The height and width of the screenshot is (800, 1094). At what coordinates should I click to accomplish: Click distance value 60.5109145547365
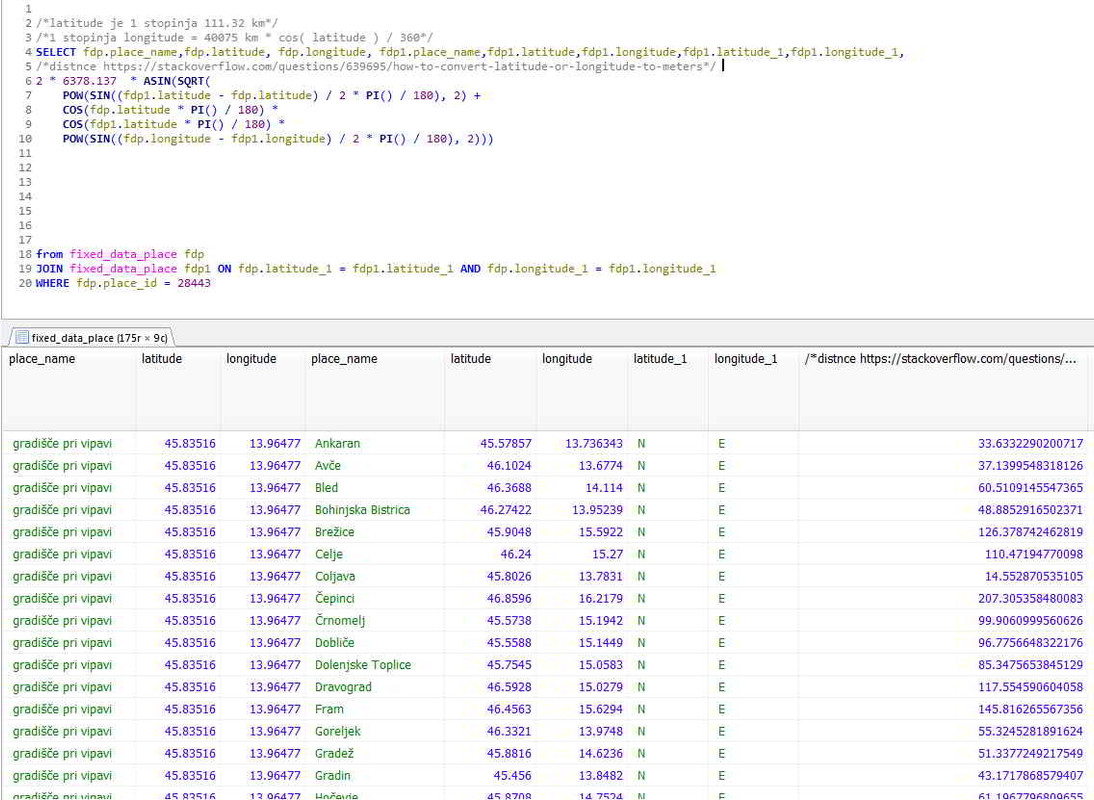[1031, 488]
